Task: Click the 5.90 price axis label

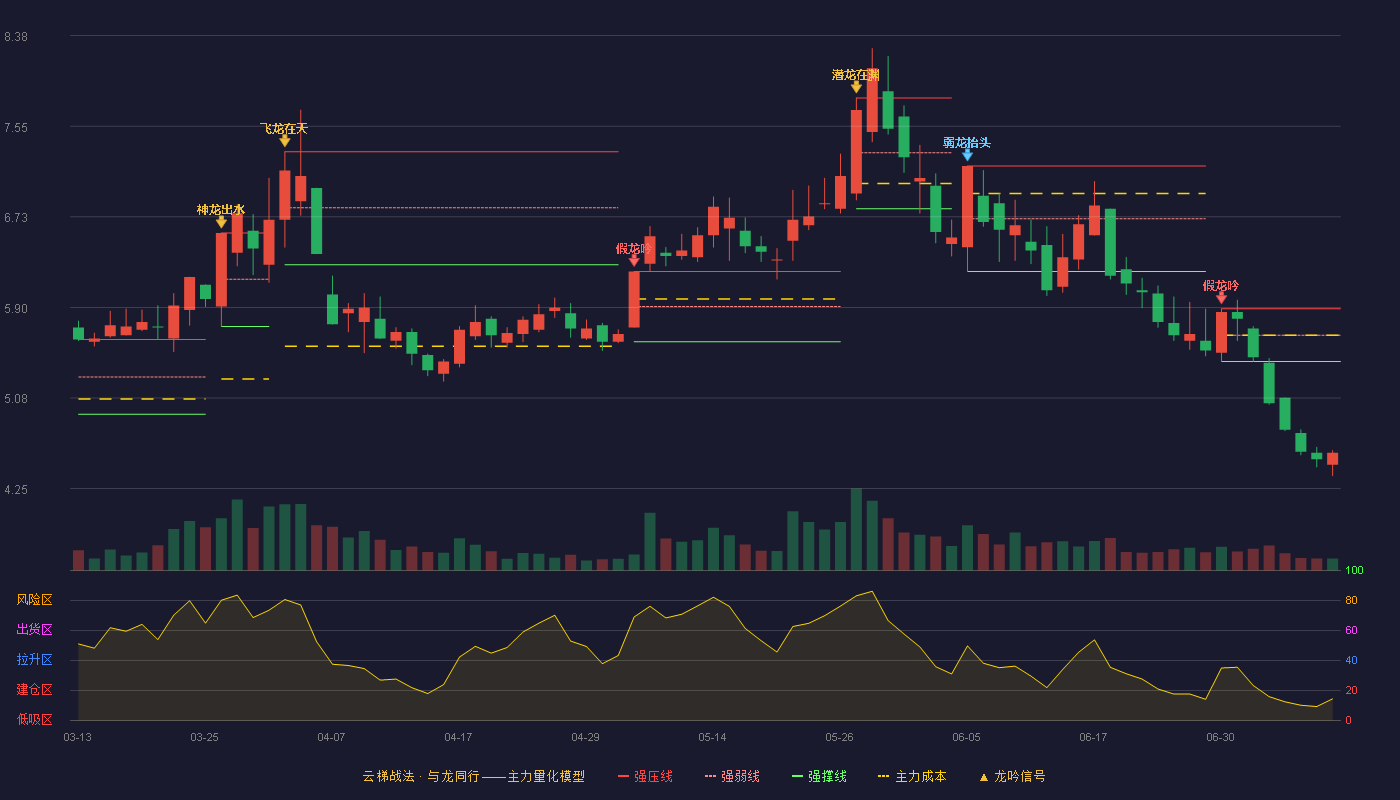Action: coord(16,309)
